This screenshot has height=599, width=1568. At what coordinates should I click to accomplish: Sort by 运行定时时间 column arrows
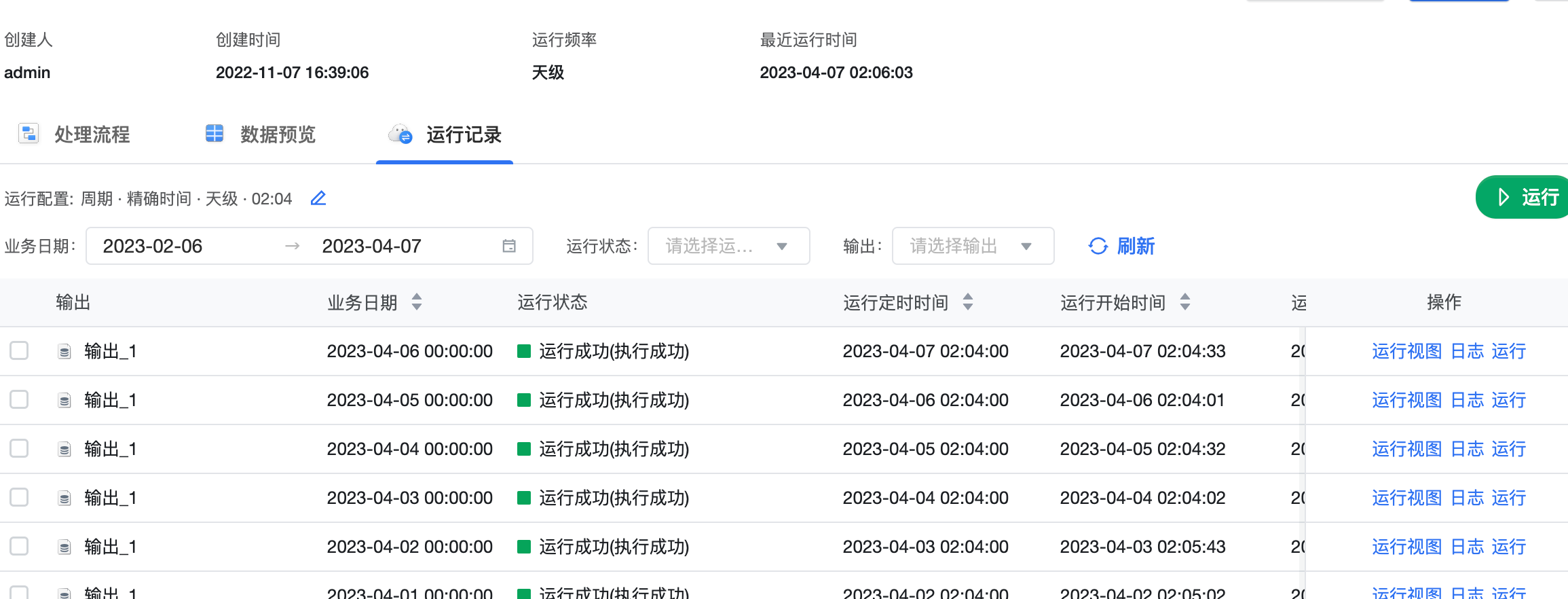click(x=968, y=302)
